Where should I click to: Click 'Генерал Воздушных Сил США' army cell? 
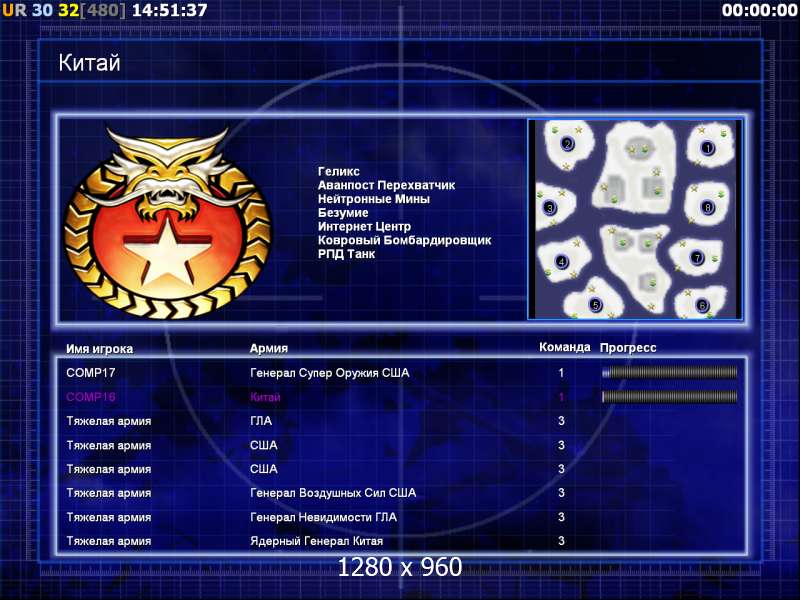coord(333,493)
